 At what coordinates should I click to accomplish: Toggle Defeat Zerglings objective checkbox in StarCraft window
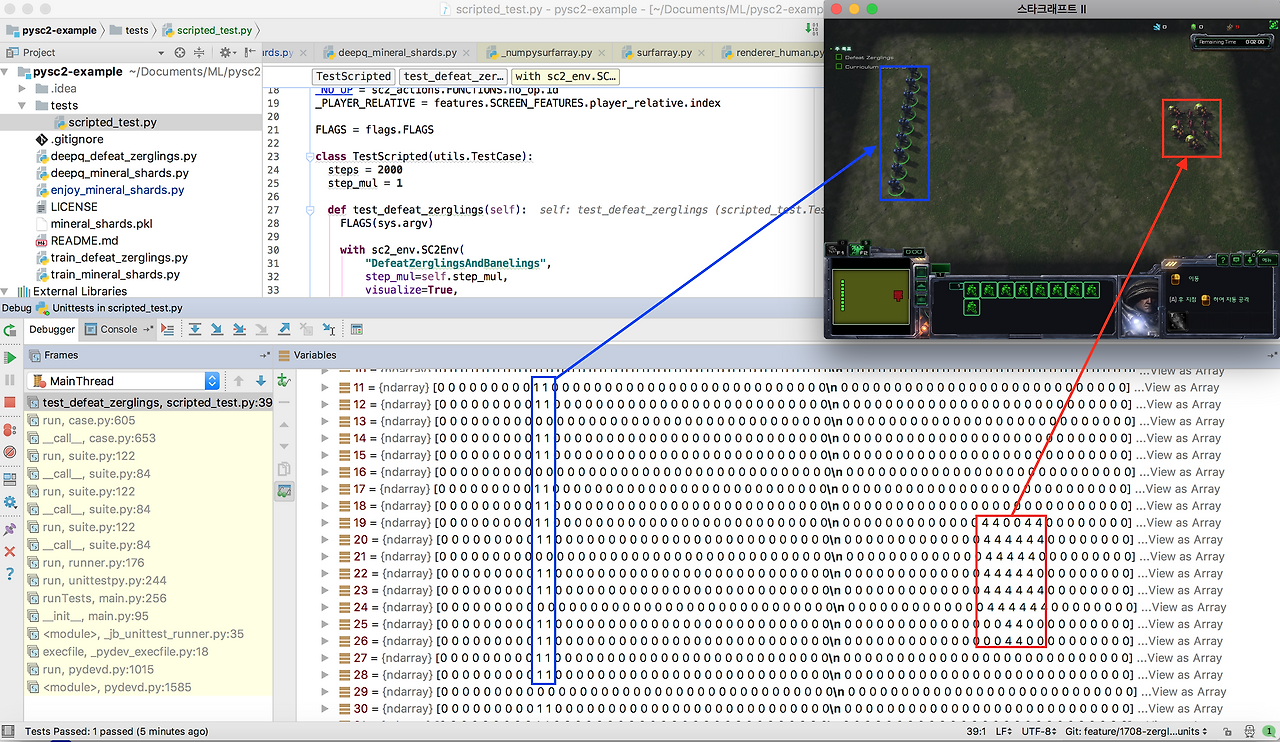[839, 58]
